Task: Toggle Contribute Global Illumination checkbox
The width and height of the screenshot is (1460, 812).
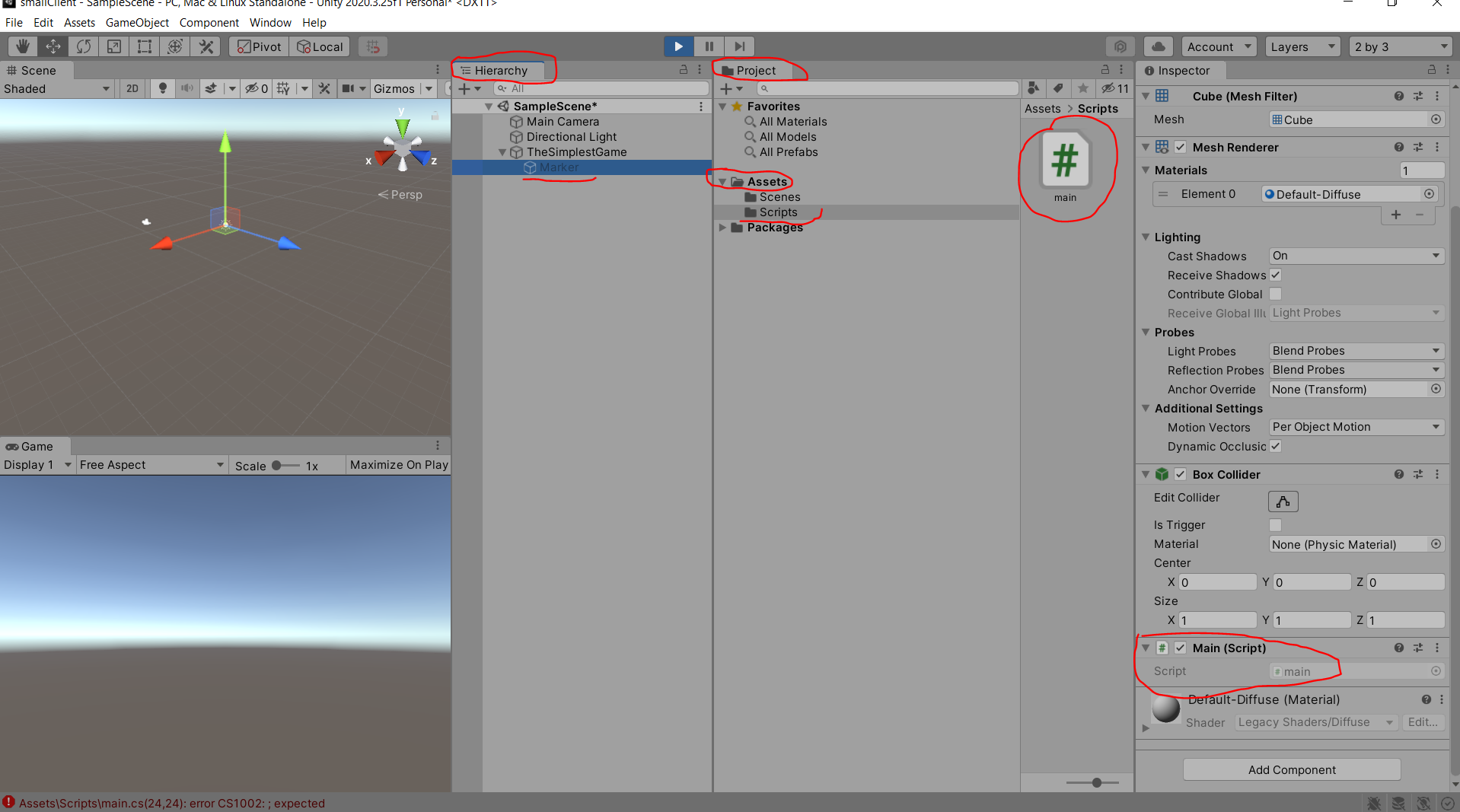Action: pos(1276,294)
